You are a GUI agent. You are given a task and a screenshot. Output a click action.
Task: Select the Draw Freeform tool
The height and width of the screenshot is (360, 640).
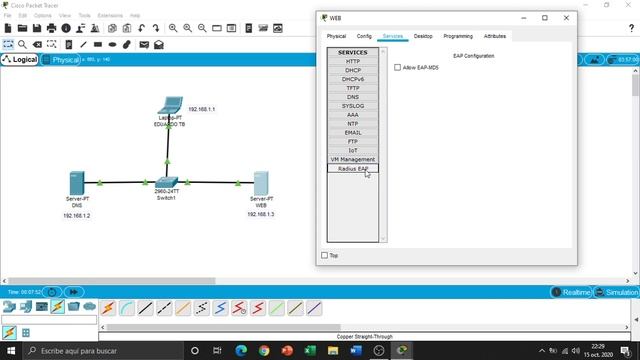coord(127,44)
